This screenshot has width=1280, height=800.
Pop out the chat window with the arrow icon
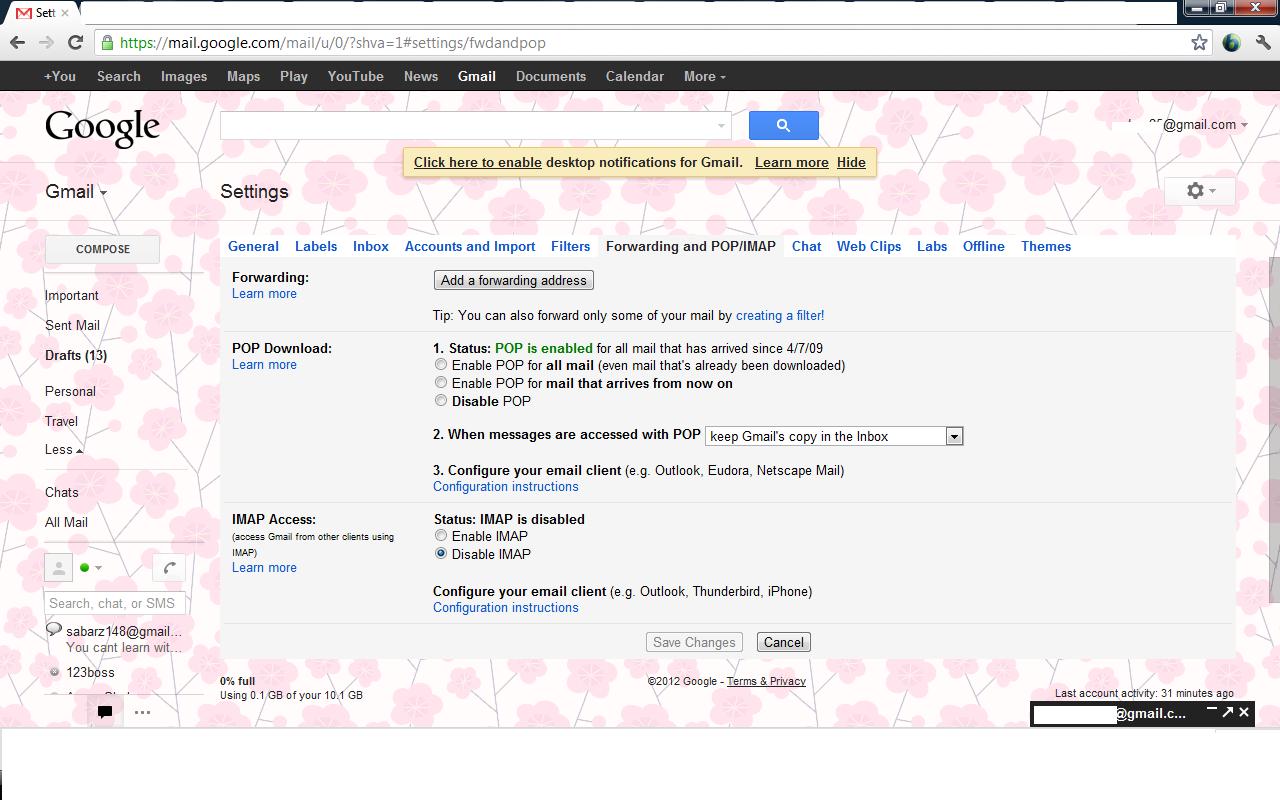coord(1227,712)
